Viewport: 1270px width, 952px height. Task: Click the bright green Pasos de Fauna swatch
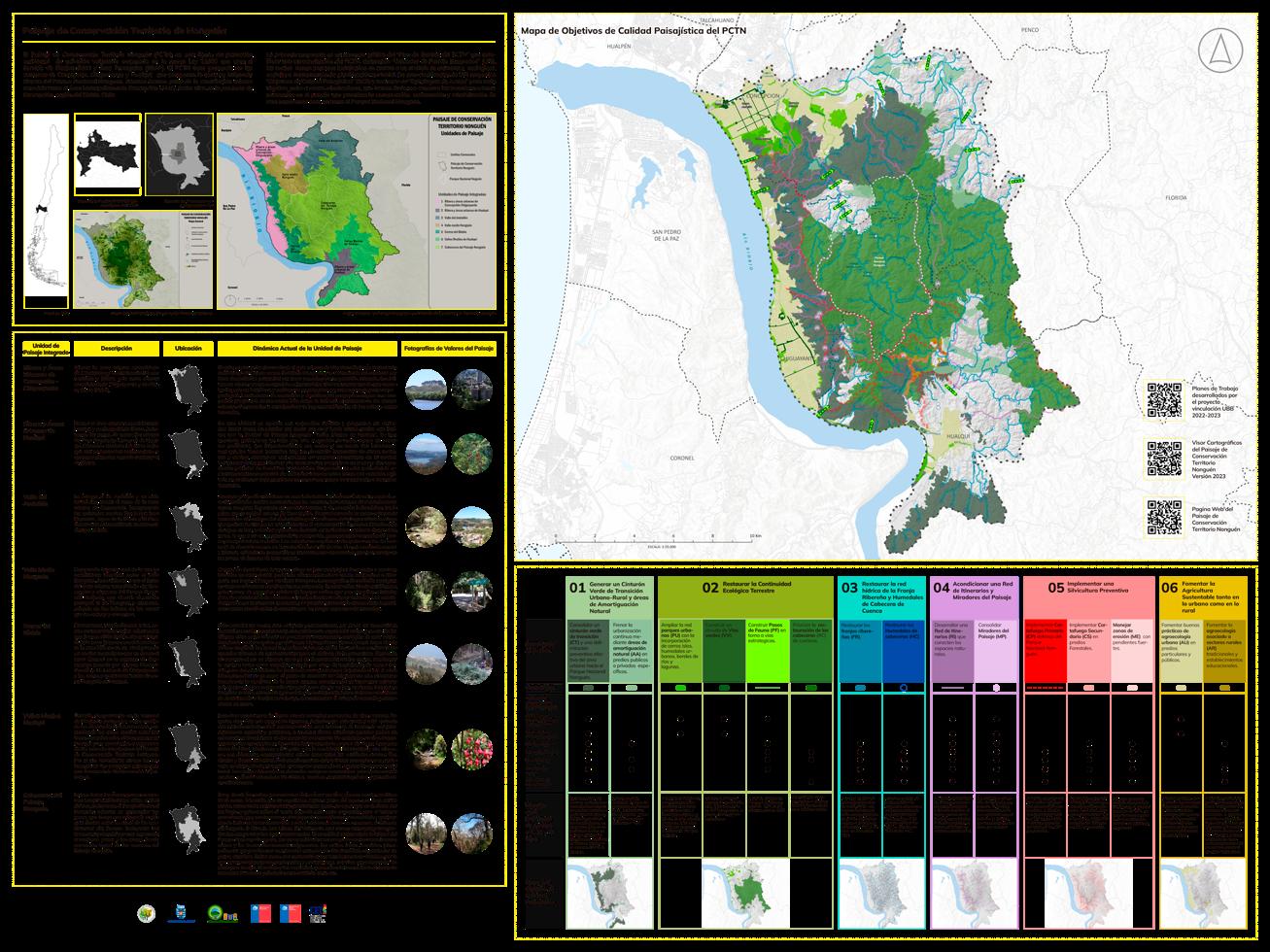(x=767, y=649)
